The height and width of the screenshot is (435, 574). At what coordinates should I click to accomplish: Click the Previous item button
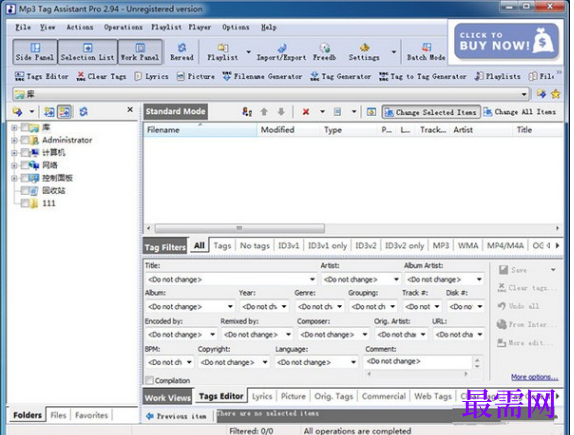(x=176, y=416)
